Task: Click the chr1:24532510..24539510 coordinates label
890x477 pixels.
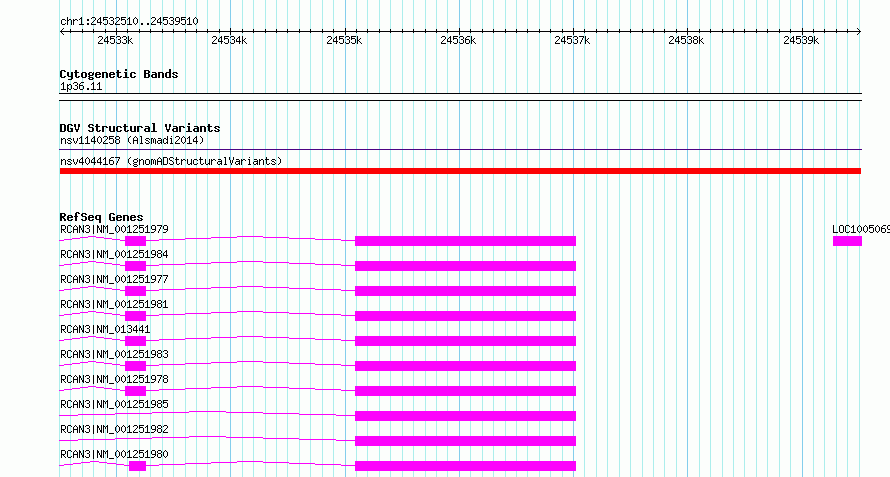Action: 129,22
